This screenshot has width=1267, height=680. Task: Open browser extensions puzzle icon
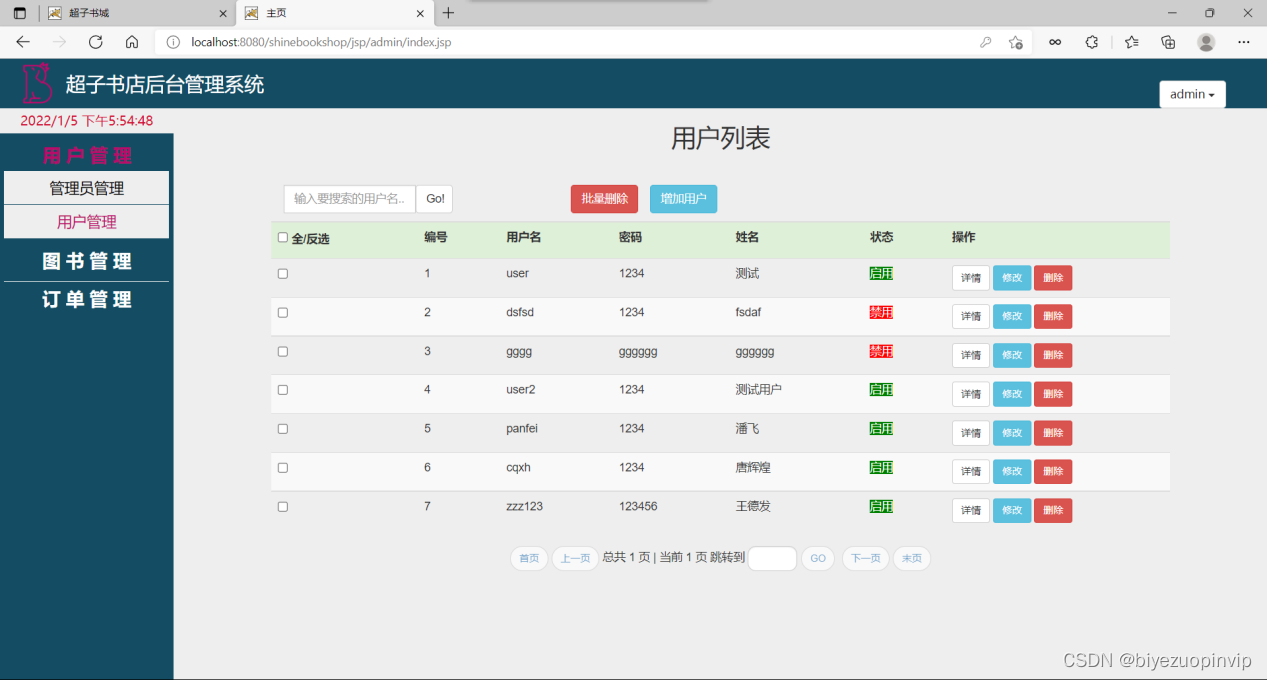[x=1092, y=42]
